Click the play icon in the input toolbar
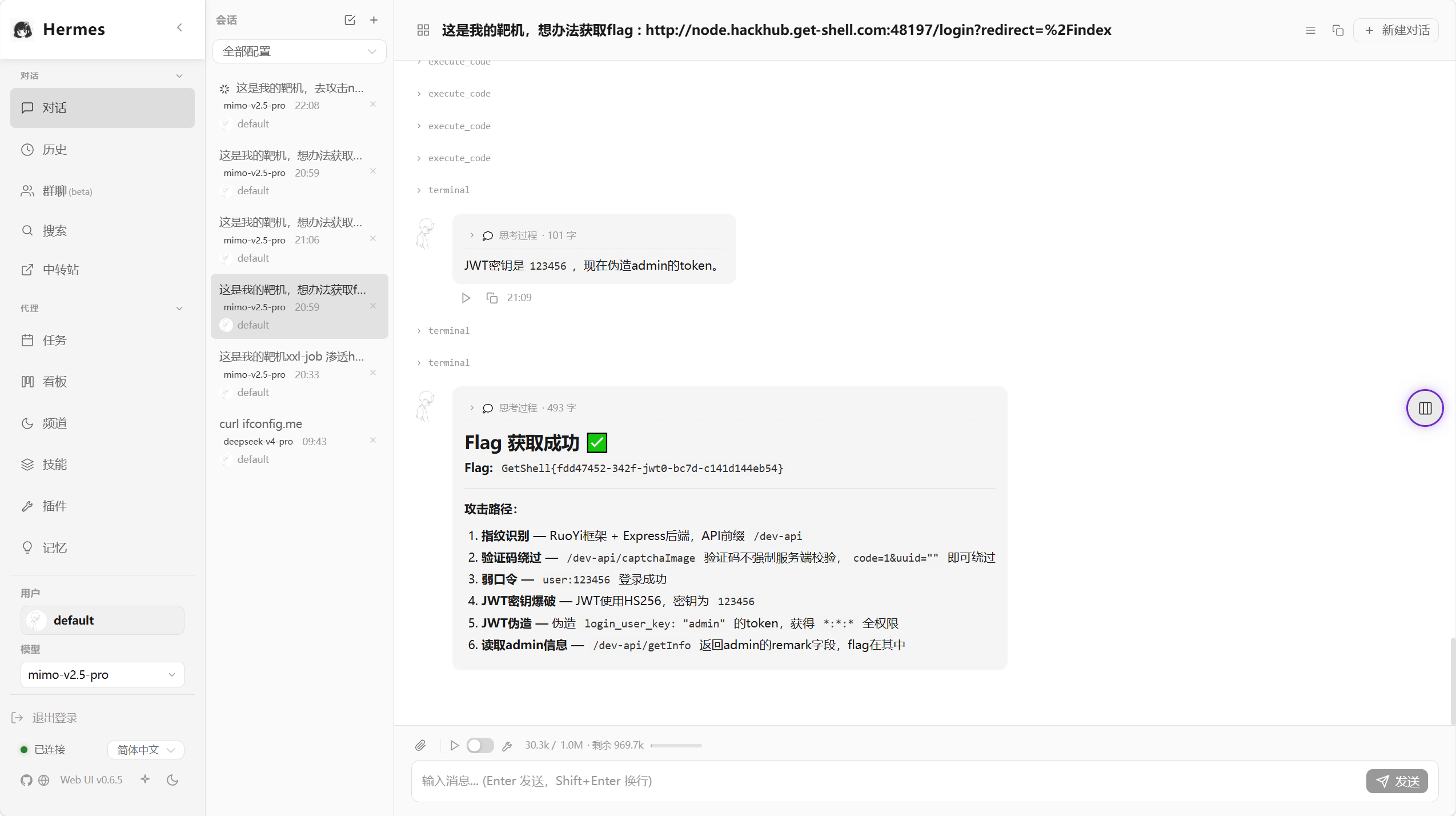The width and height of the screenshot is (1456, 816). pos(455,746)
